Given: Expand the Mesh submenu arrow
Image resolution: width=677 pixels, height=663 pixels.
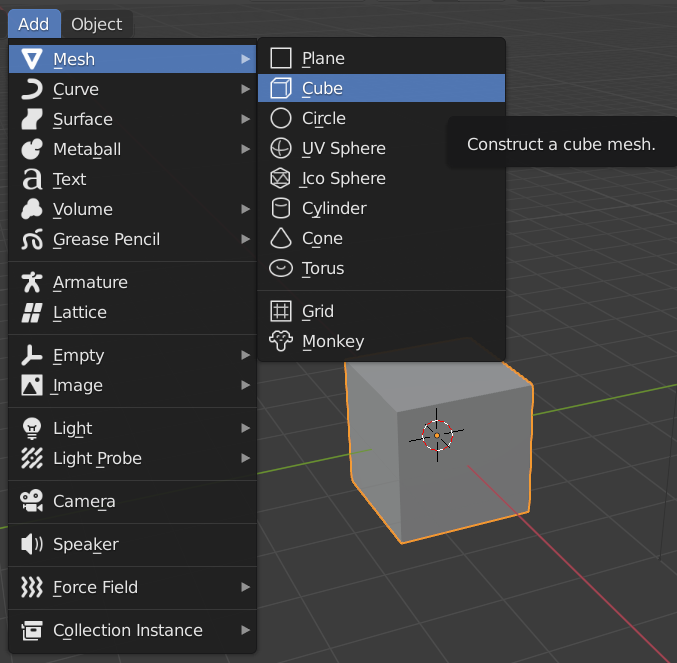Looking at the screenshot, I should (245, 59).
